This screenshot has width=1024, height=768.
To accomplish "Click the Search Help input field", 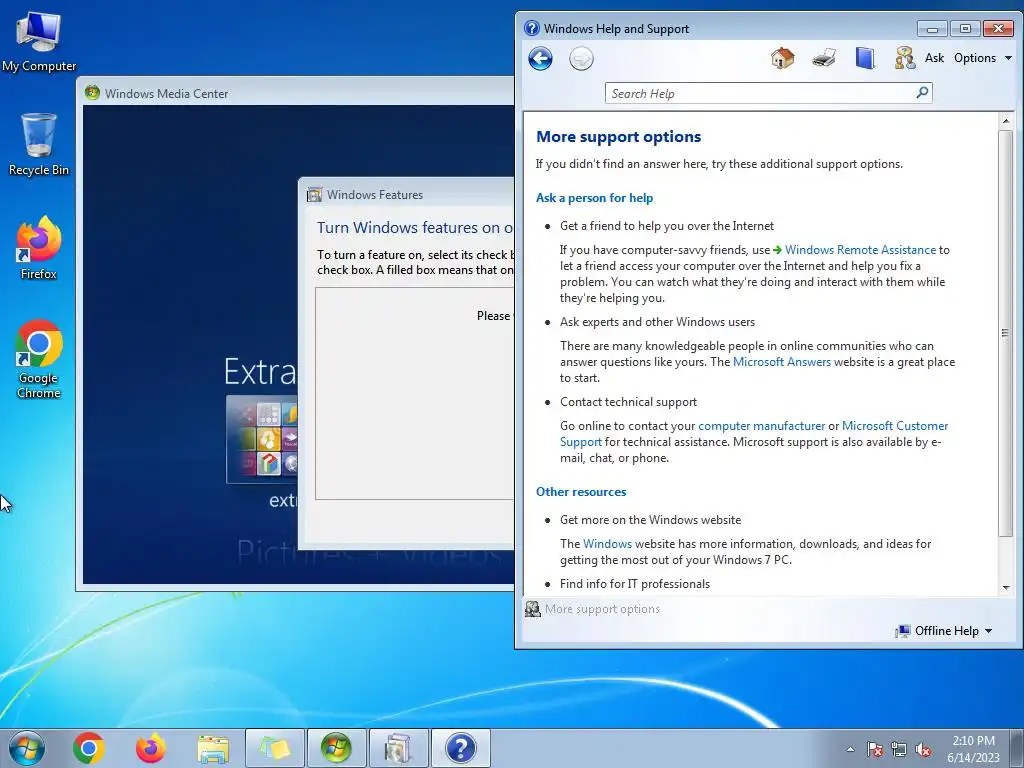I will tap(761, 93).
